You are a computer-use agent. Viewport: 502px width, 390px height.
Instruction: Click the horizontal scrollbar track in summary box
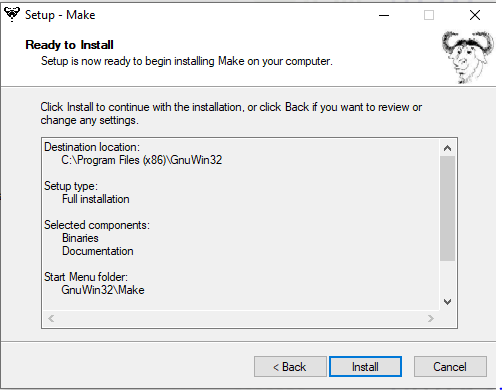point(241,318)
